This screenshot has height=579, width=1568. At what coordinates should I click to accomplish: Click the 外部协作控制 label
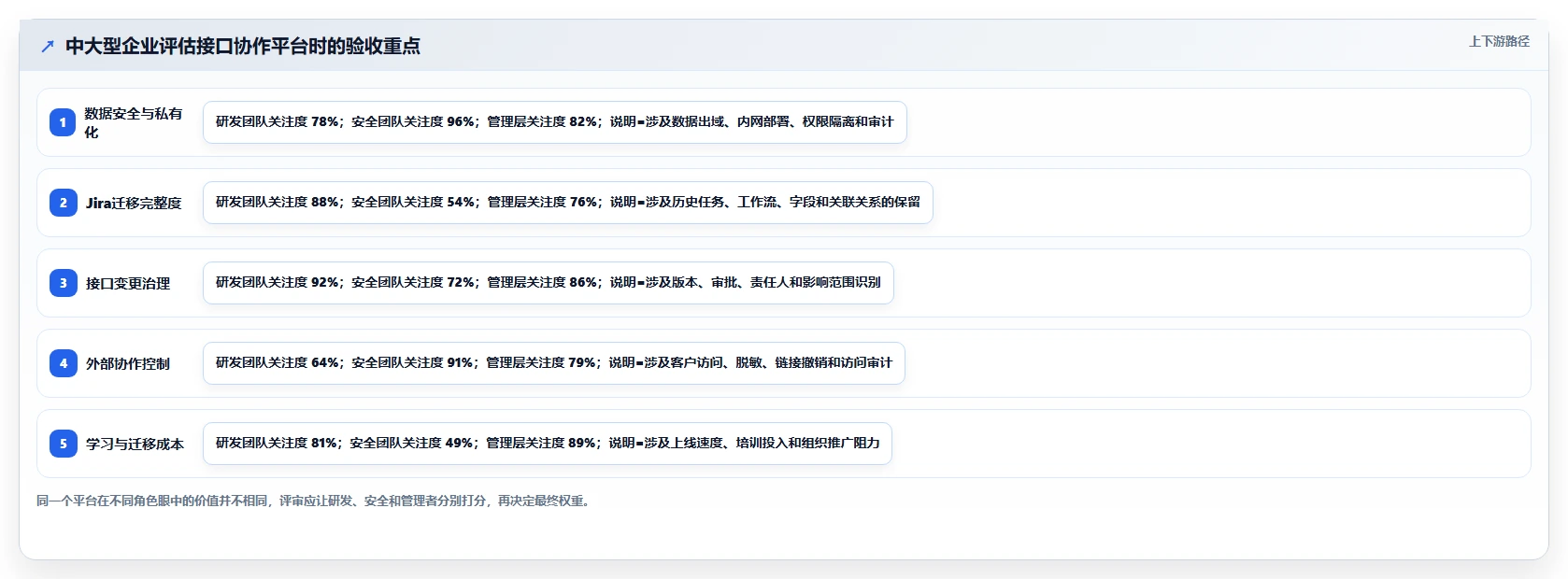pyautogui.click(x=128, y=363)
